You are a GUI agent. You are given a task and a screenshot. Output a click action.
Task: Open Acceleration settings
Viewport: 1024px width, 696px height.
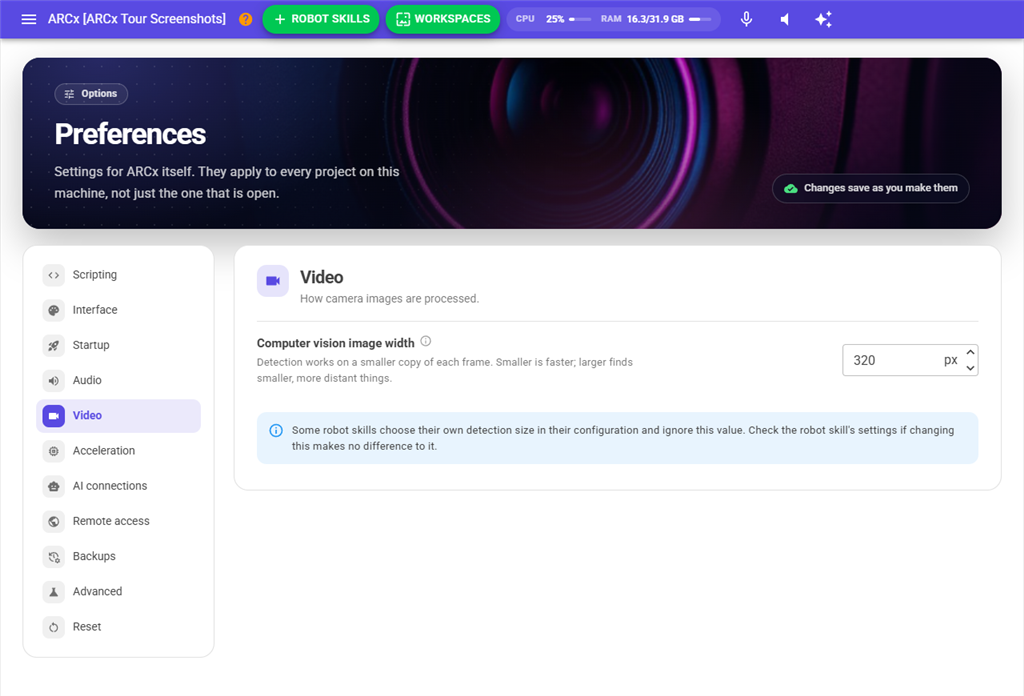click(x=118, y=451)
